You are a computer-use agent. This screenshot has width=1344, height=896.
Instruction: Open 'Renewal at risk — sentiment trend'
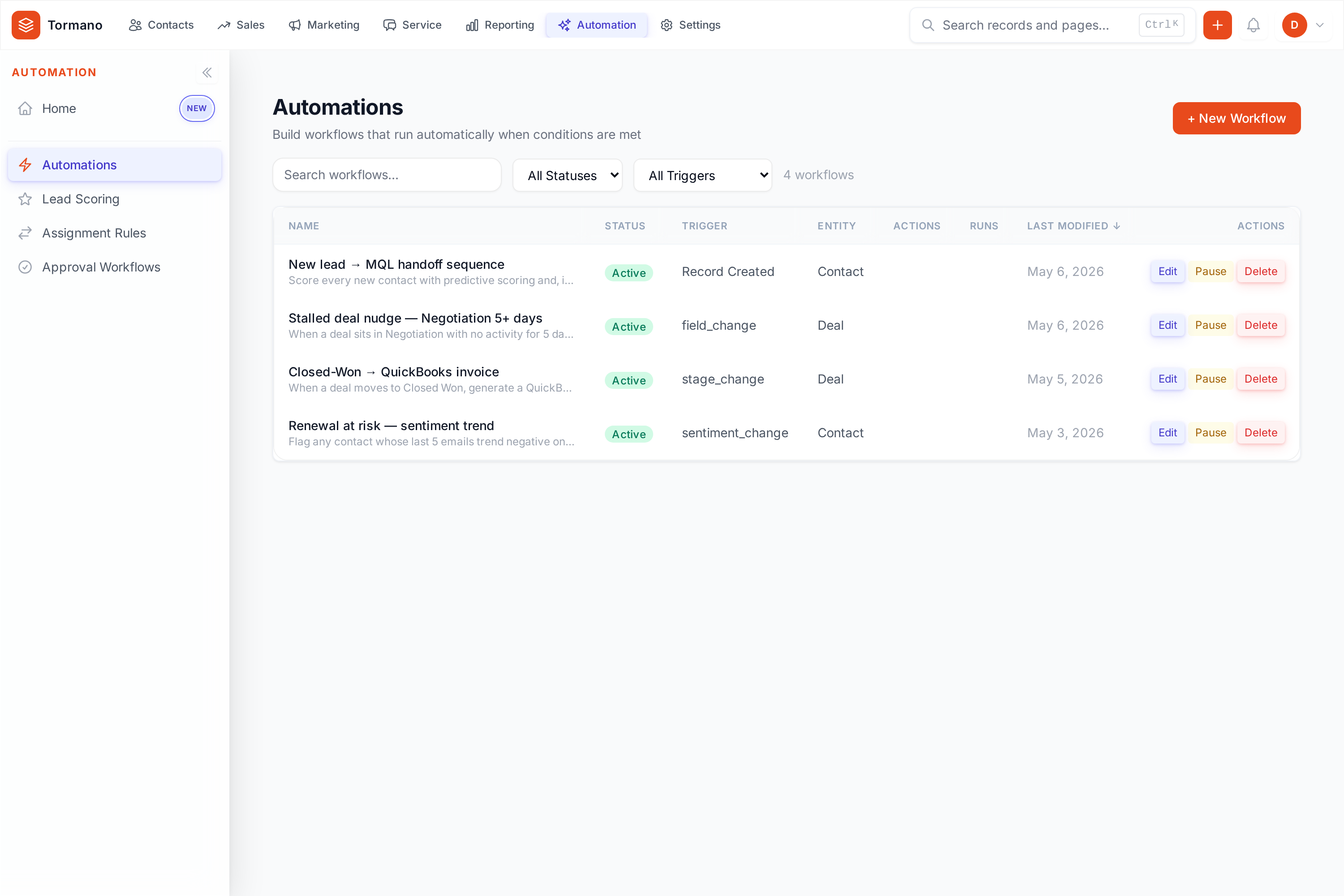point(391,426)
